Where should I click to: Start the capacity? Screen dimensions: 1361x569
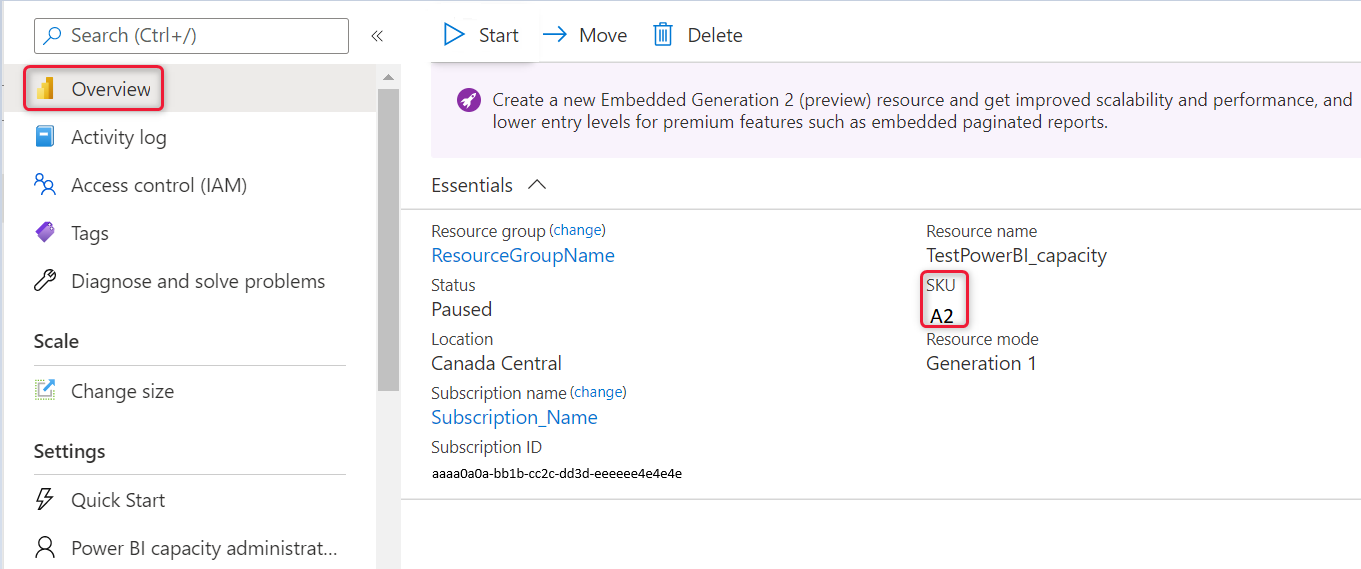coord(481,35)
